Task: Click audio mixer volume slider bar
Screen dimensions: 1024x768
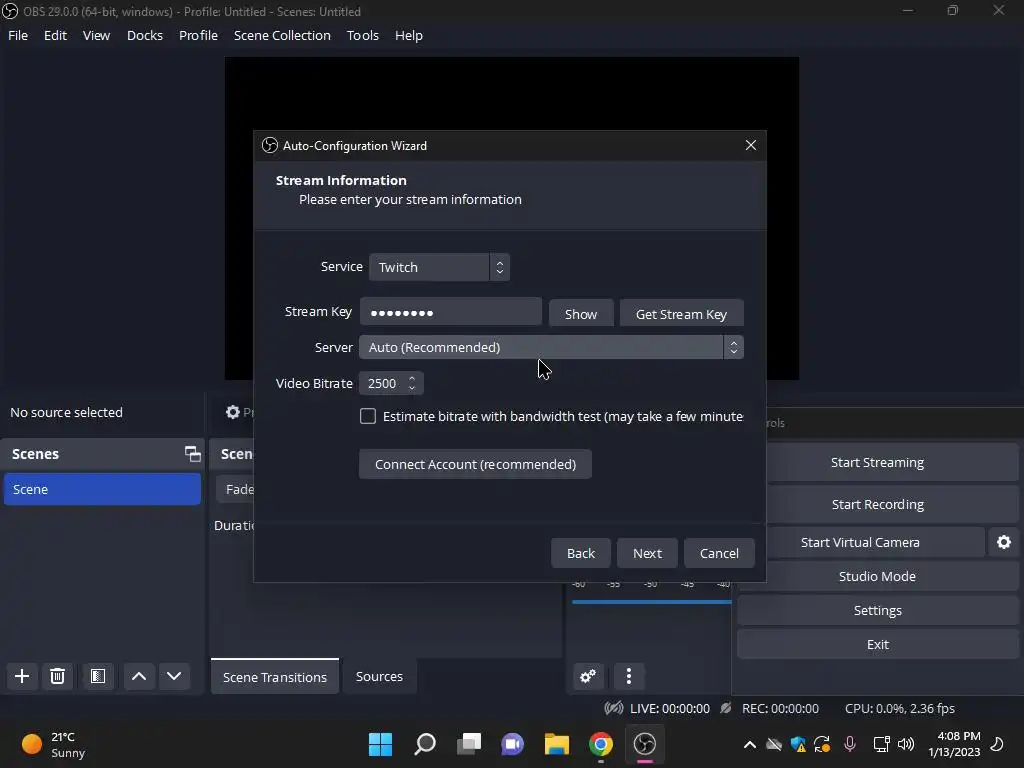Action: coord(652,601)
